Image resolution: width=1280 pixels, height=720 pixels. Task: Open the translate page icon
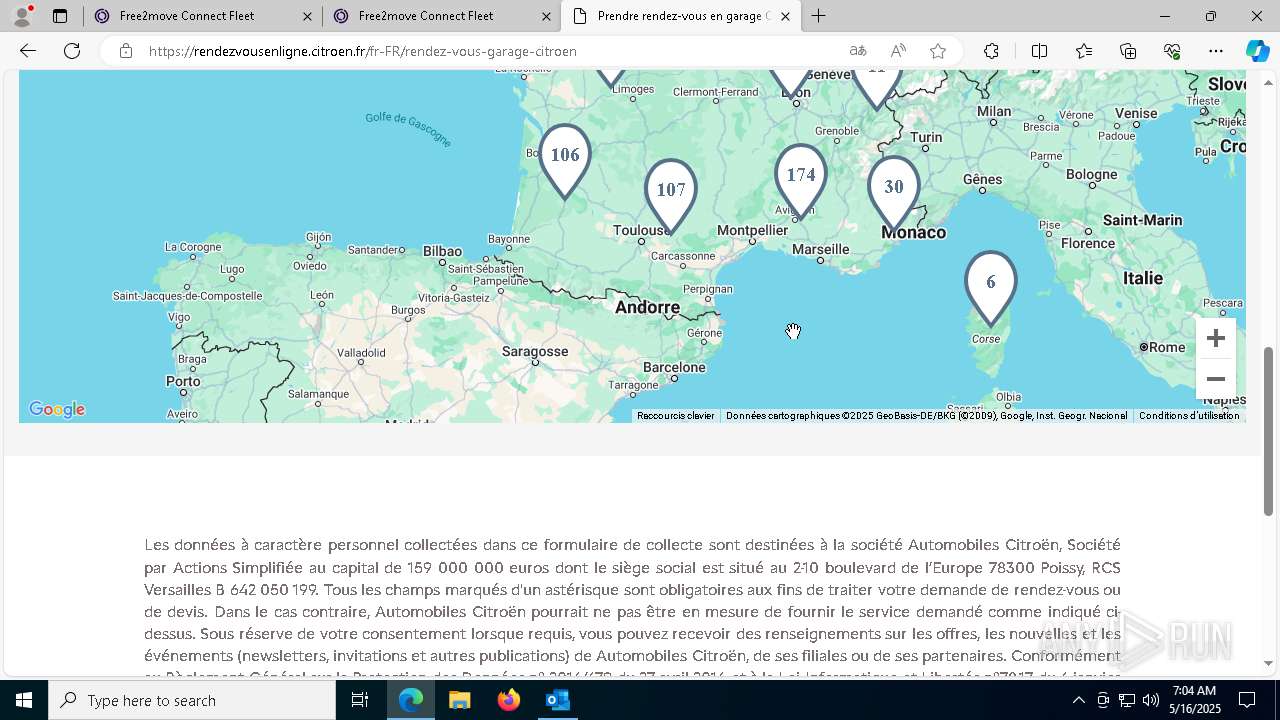pyautogui.click(x=858, y=51)
